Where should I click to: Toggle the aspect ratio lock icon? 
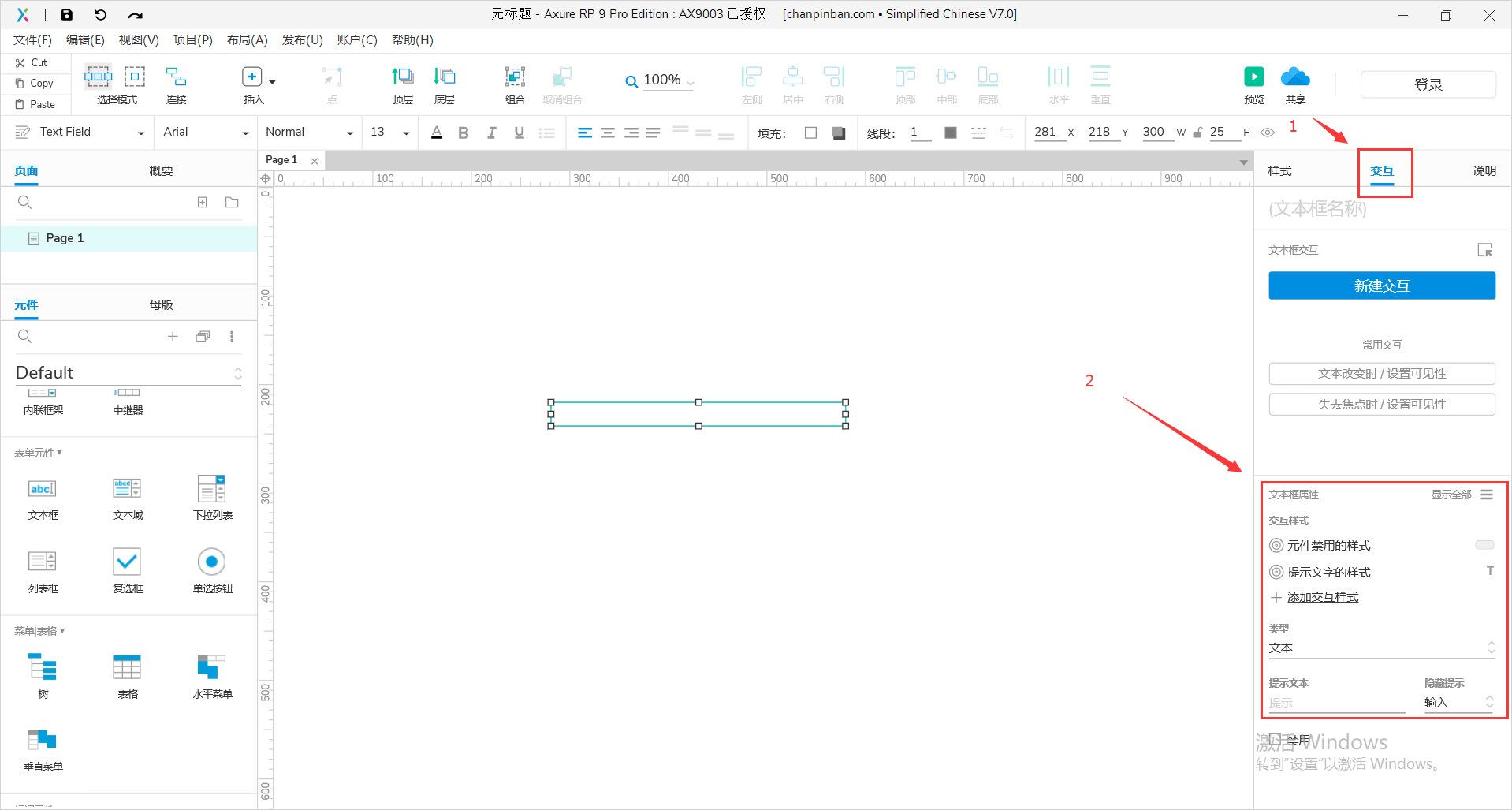[1197, 133]
